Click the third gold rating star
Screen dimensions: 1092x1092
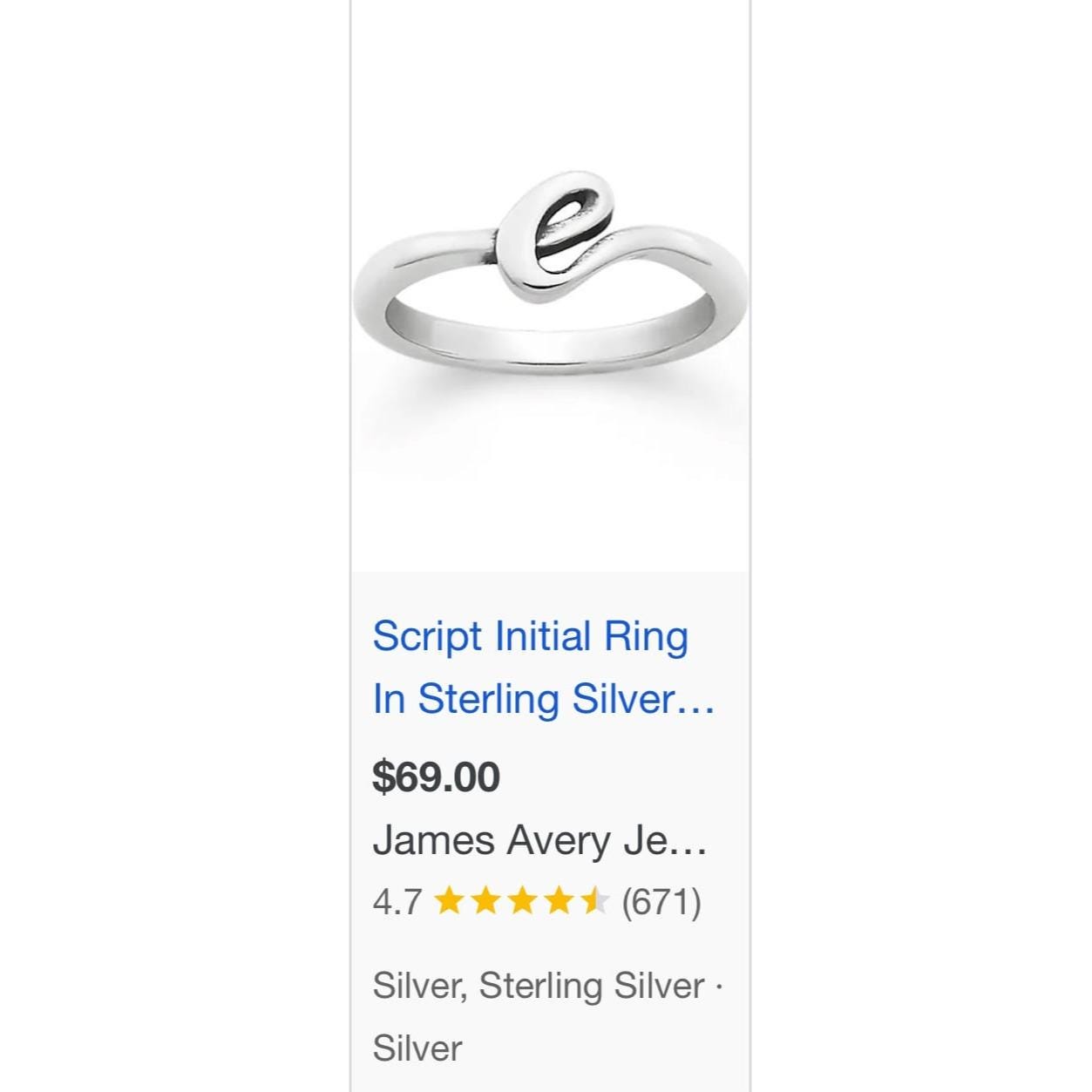pyautogui.click(x=522, y=901)
